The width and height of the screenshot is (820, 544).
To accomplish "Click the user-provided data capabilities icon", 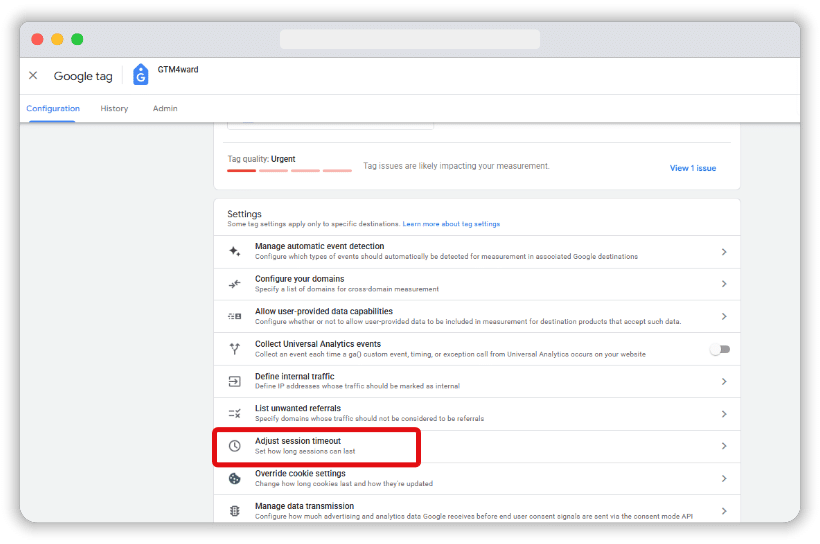I will point(235,316).
